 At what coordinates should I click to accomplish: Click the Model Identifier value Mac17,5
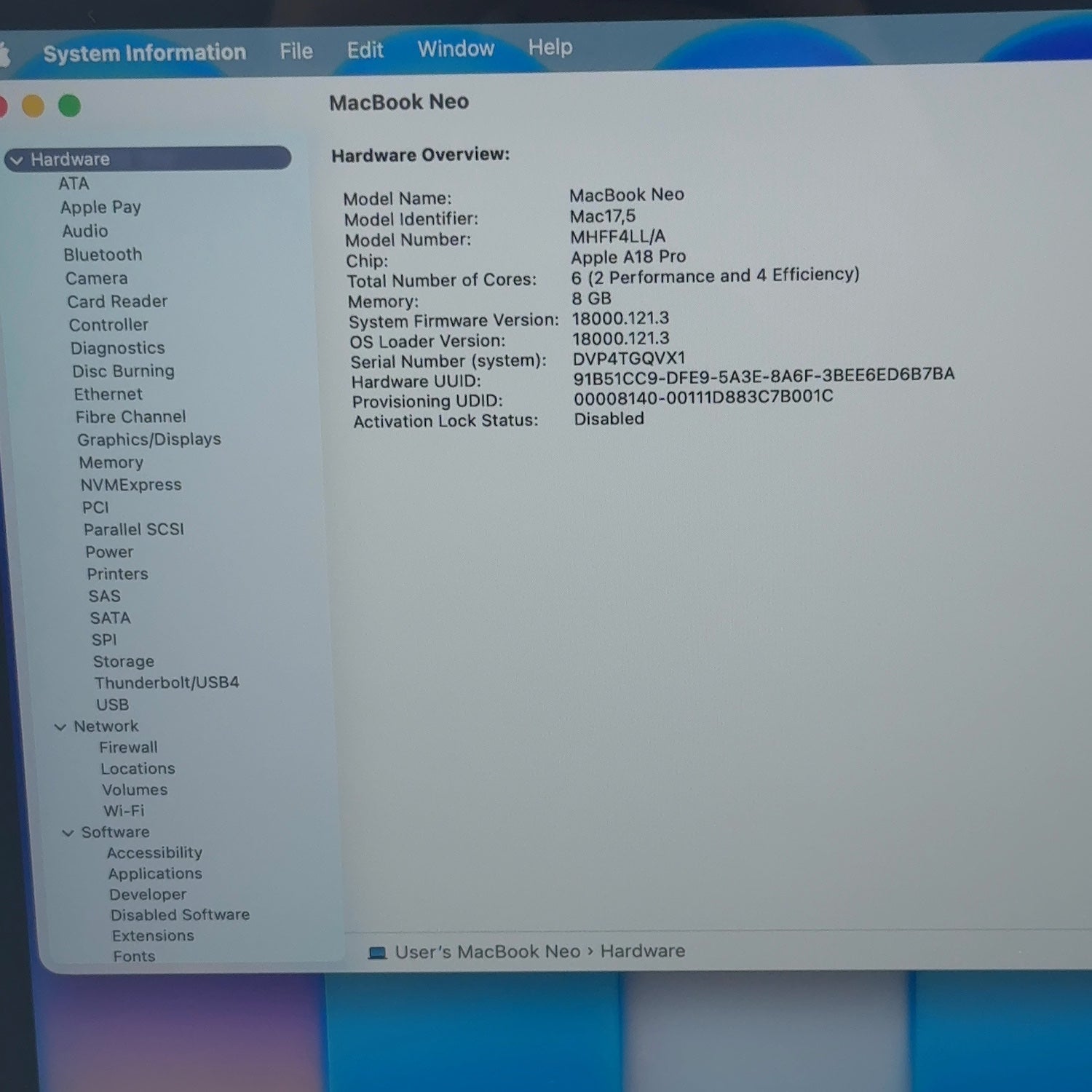[603, 216]
